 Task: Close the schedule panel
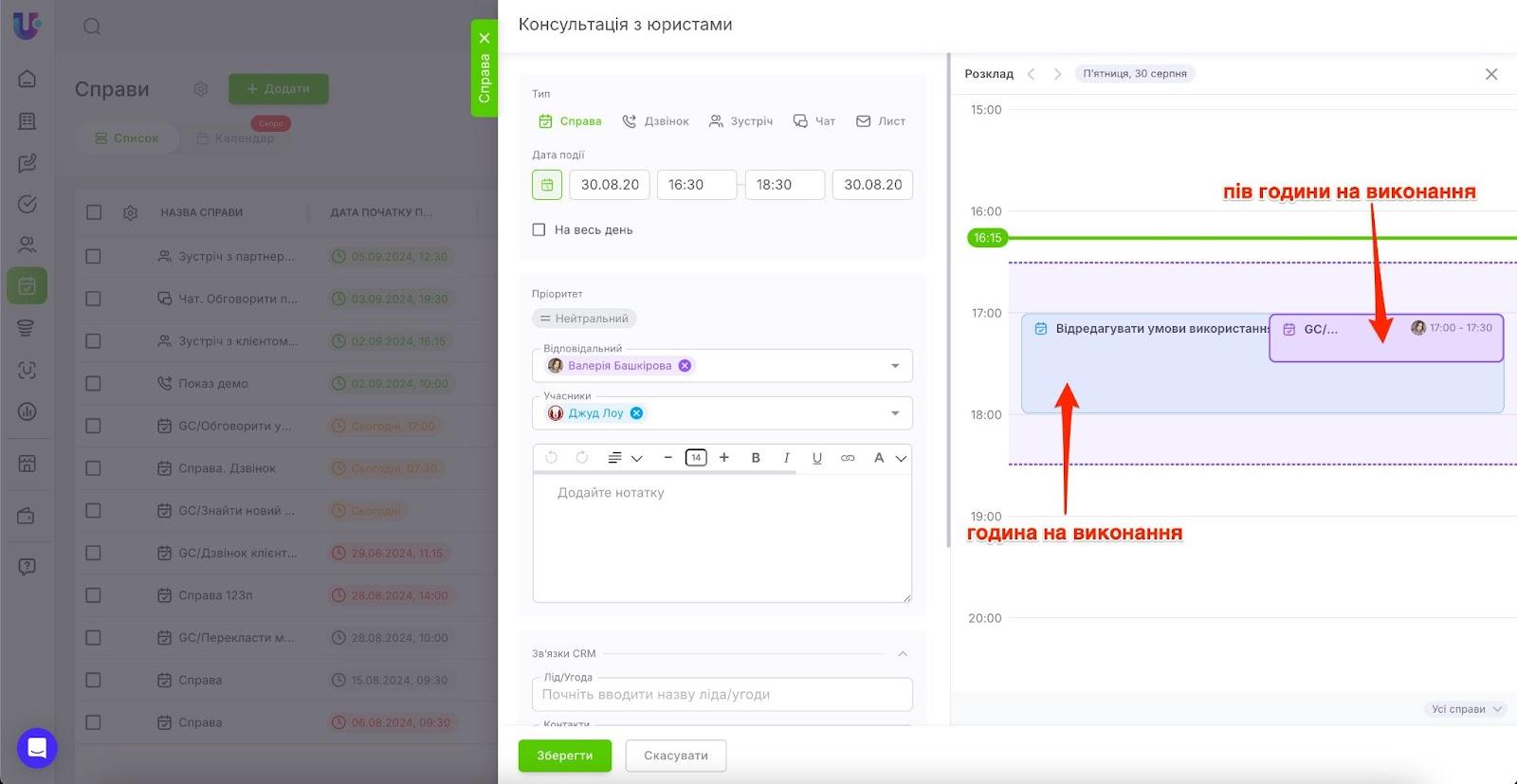click(x=1491, y=74)
